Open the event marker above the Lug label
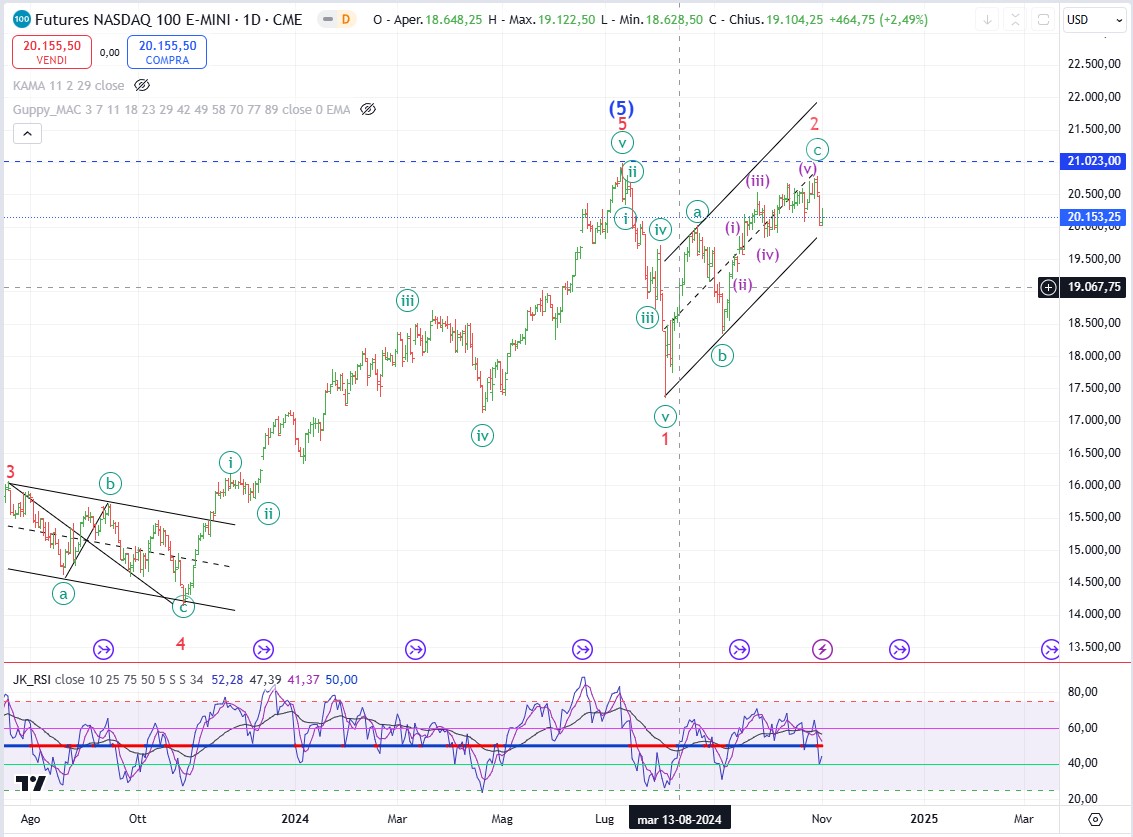Image resolution: width=1133 pixels, height=837 pixels. click(582, 649)
